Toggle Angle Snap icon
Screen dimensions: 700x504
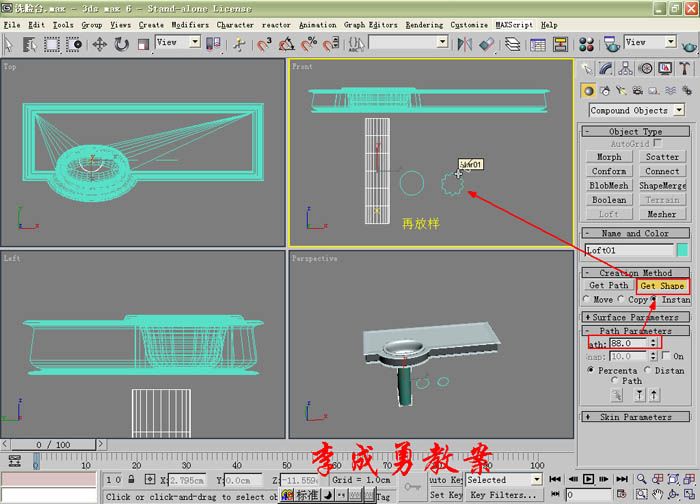[287, 44]
